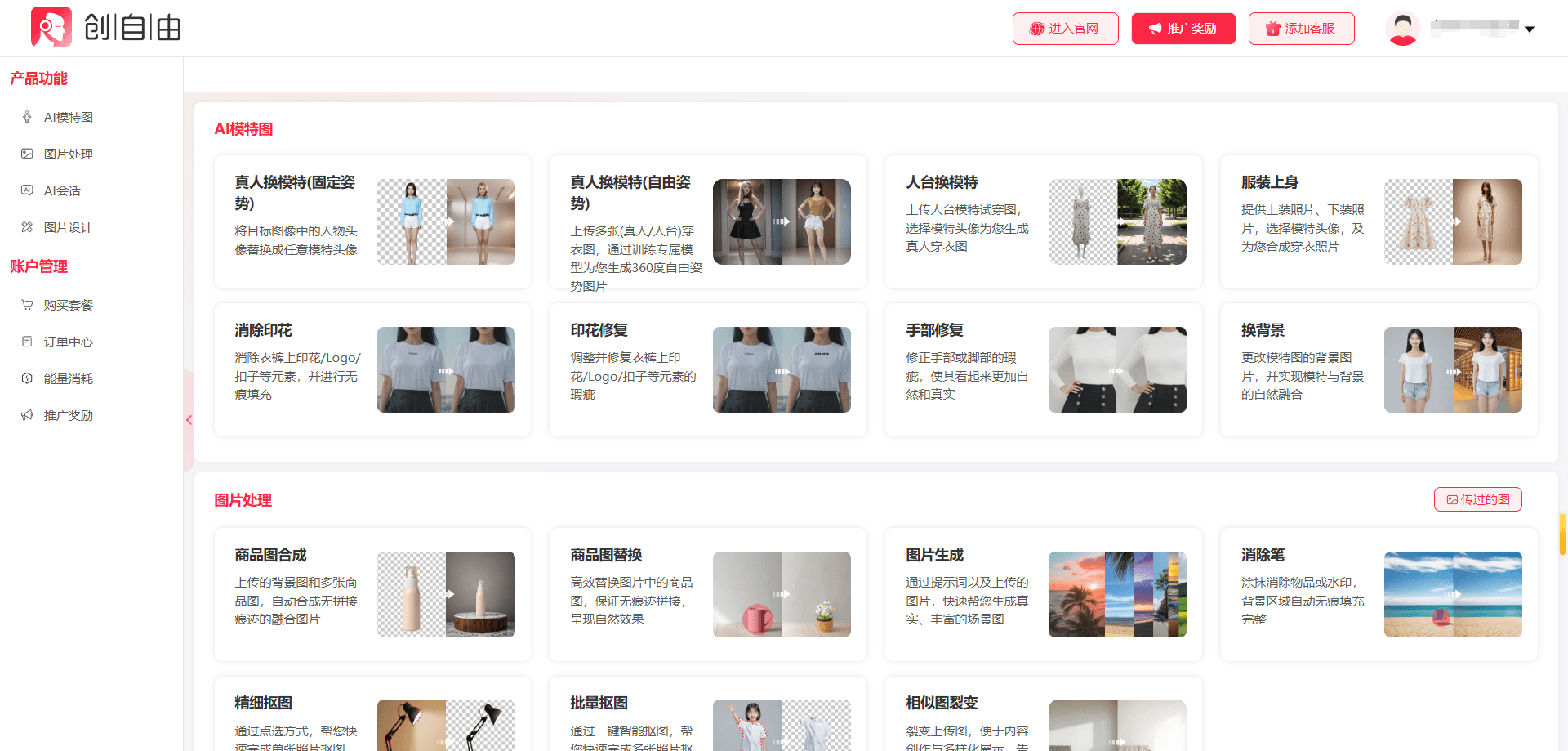The image size is (1568, 751).
Task: Click the 创自由 logo icon
Action: coord(51,27)
